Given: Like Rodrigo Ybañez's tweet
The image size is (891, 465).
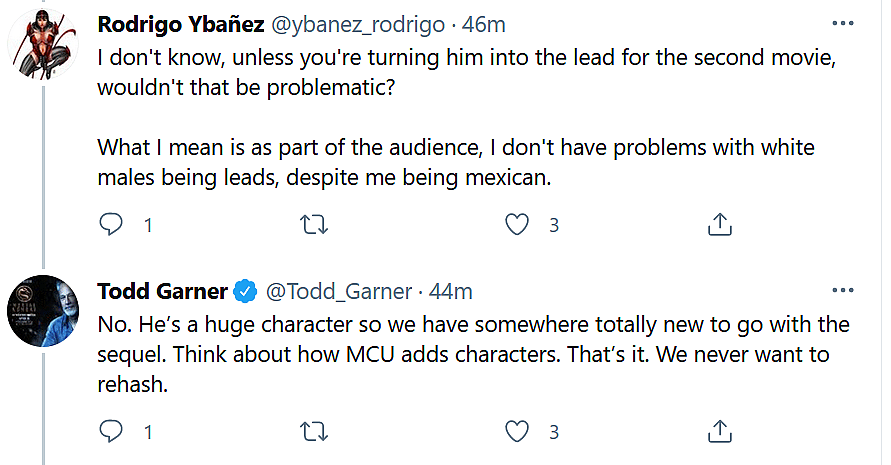Looking at the screenshot, I should 517,225.
